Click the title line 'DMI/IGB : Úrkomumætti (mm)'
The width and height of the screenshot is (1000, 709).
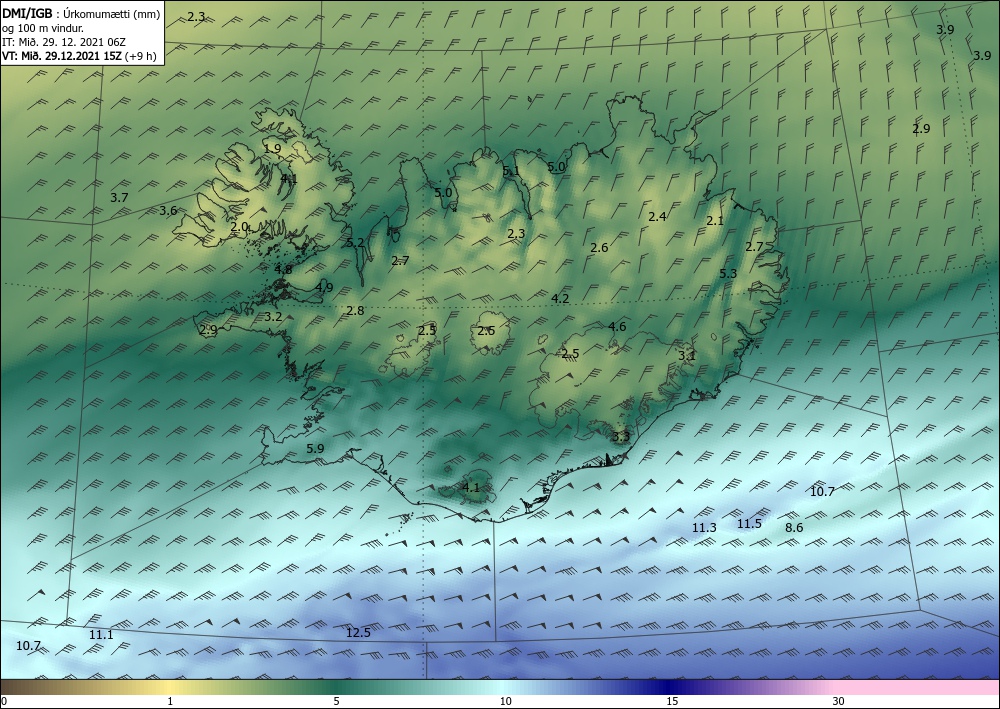81,13
